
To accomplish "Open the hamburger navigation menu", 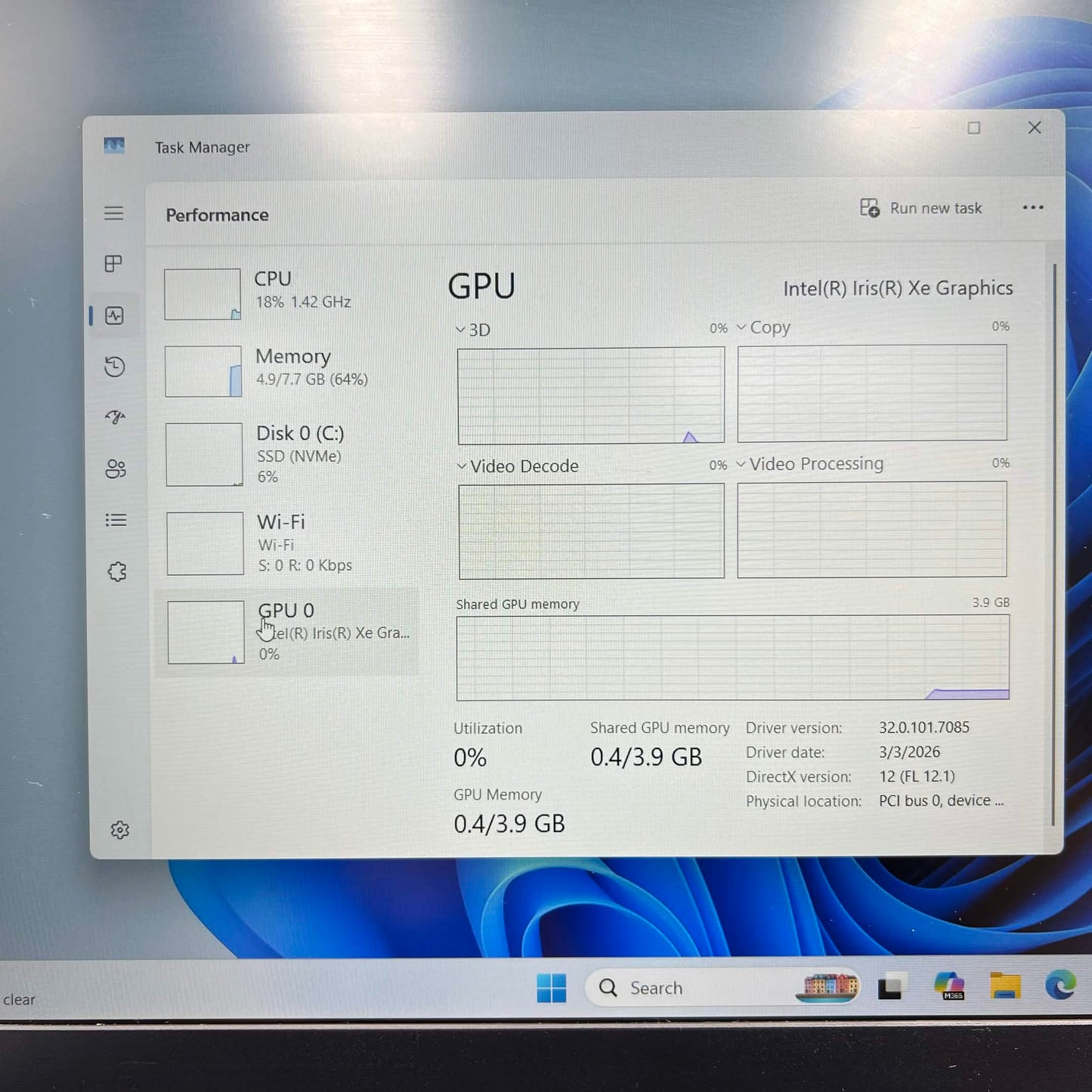I will coord(114,213).
